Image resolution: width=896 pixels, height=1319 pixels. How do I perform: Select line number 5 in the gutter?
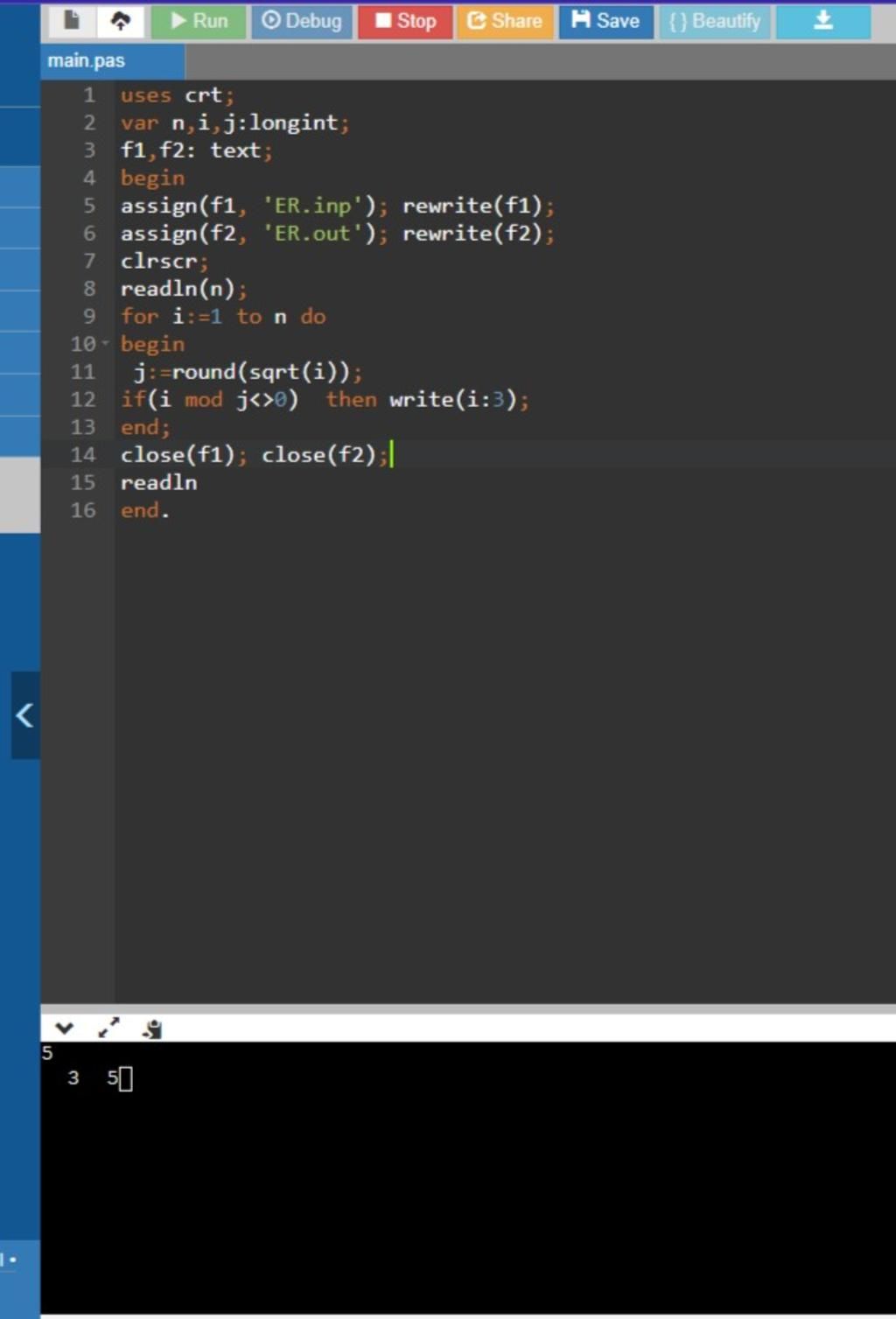tap(89, 206)
